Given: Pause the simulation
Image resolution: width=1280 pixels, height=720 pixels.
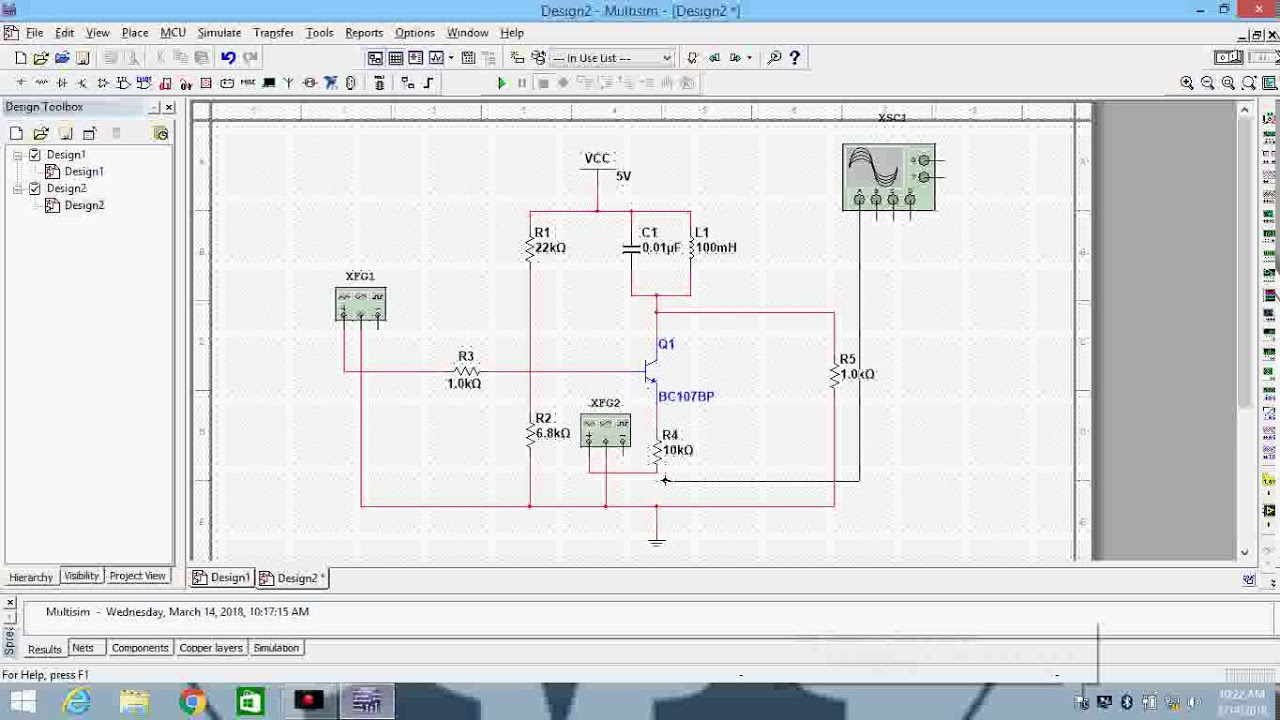Looking at the screenshot, I should point(521,83).
